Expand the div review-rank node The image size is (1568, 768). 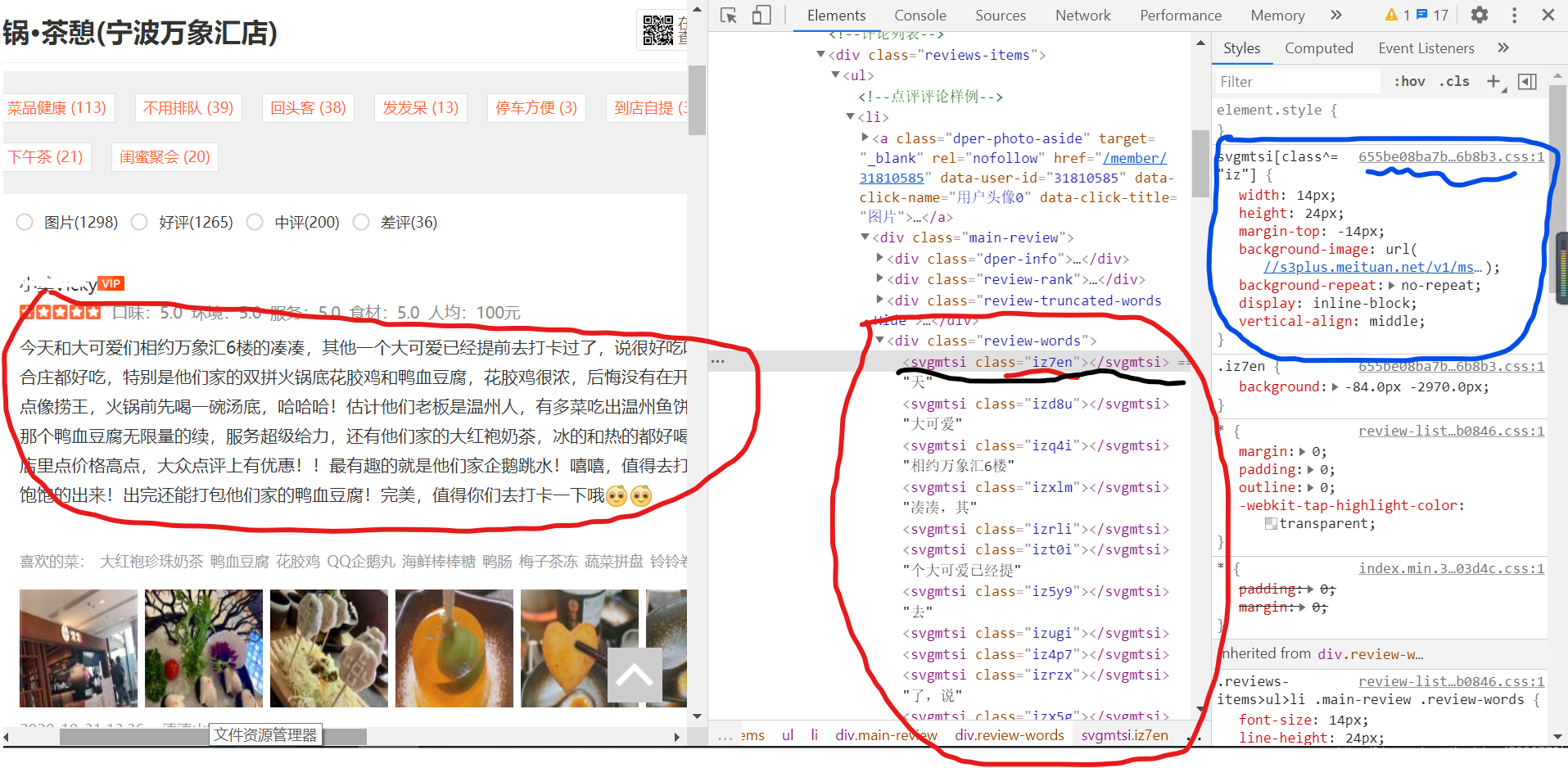[x=879, y=278]
